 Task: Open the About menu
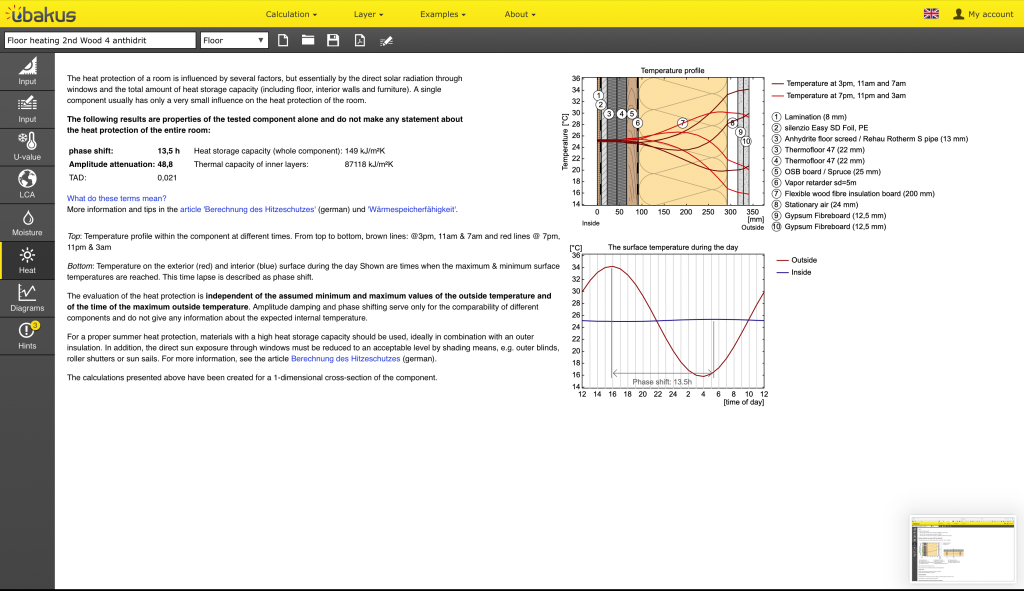pos(520,15)
